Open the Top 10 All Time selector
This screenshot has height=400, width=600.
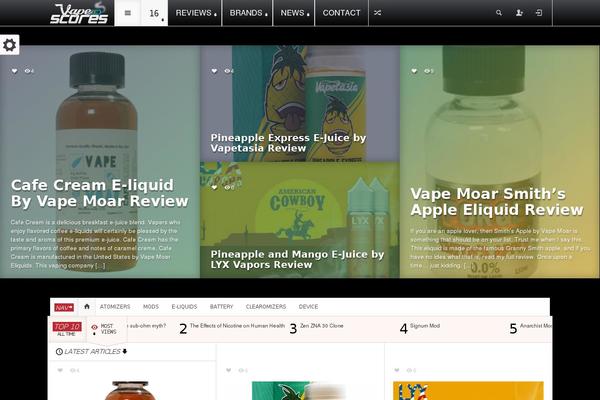tap(67, 329)
